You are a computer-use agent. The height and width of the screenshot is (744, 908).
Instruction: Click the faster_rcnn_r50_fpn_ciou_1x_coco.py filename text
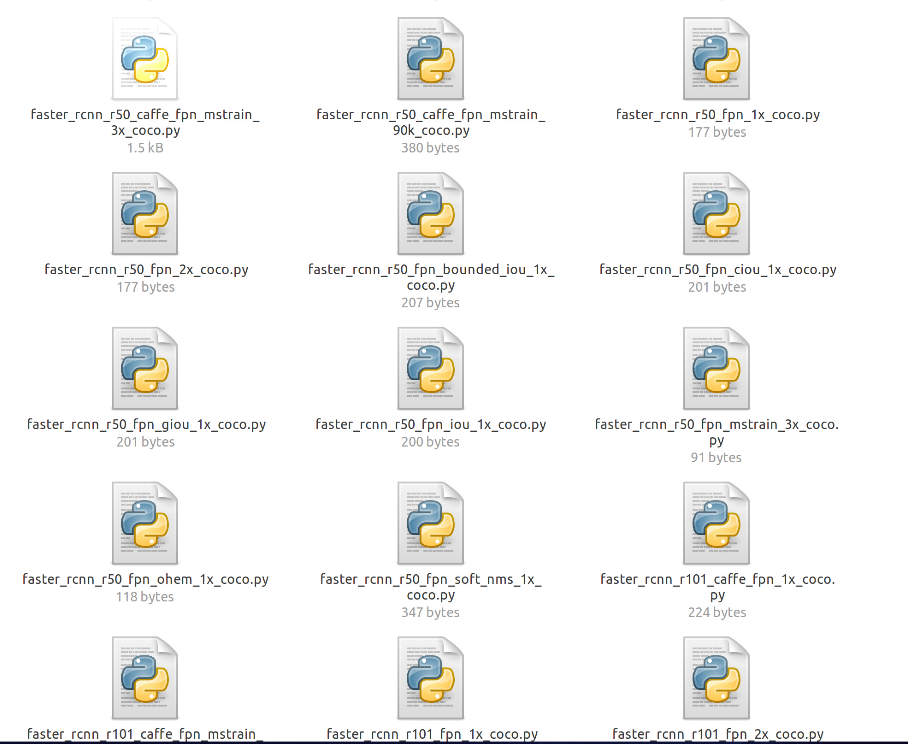pyautogui.click(x=716, y=269)
